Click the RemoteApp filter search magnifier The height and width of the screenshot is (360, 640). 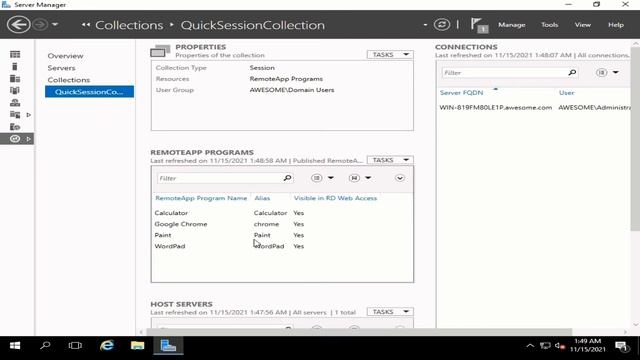point(287,178)
